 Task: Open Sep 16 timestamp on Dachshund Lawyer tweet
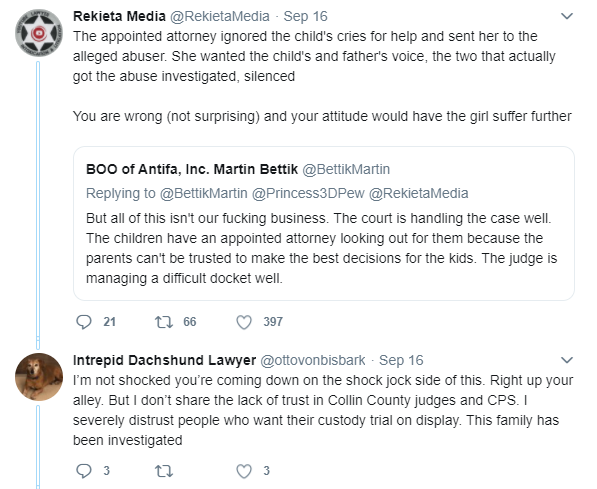pos(401,360)
